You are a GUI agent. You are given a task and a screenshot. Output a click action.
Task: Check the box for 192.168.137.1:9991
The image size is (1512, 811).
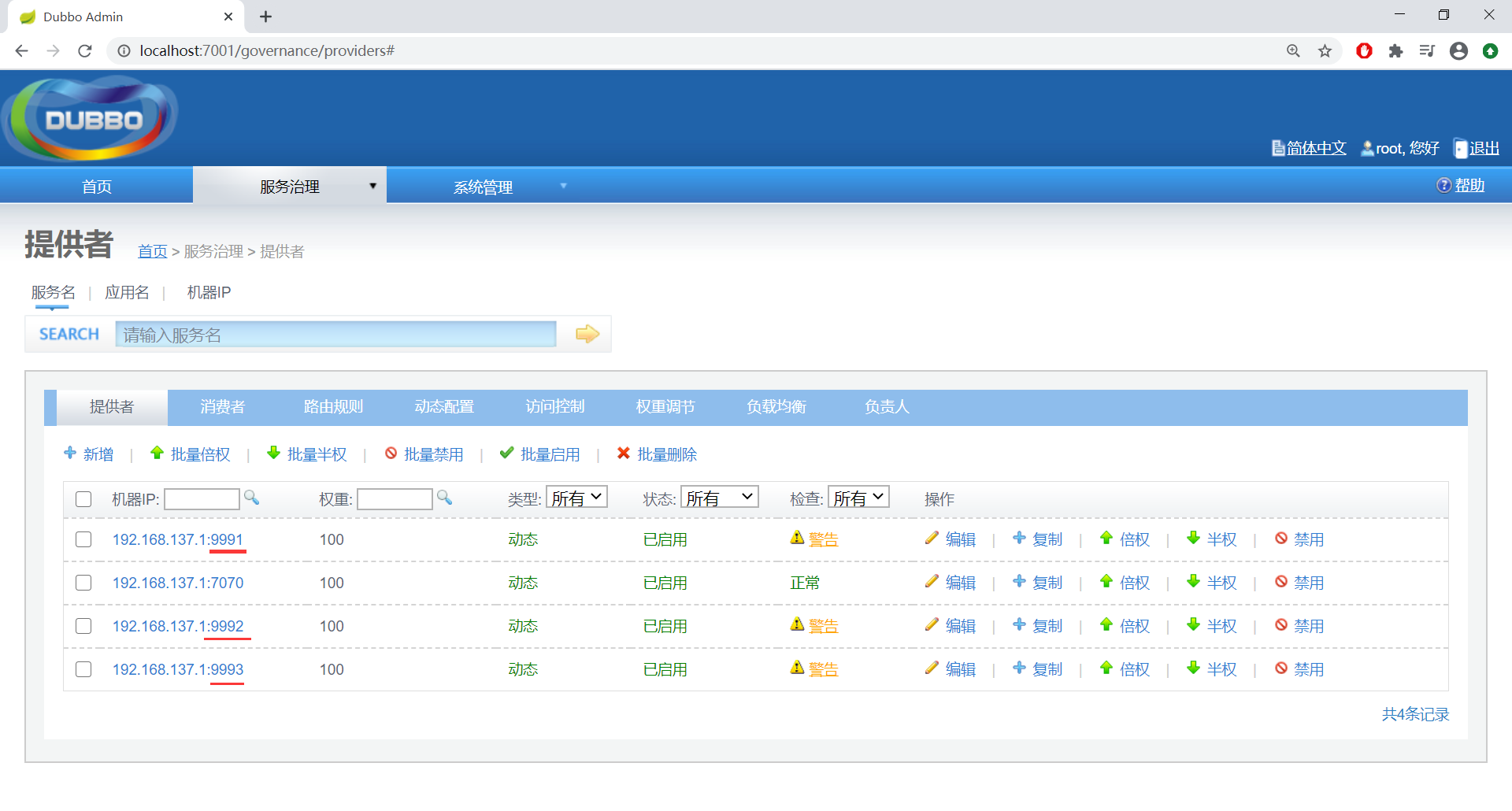[83, 539]
